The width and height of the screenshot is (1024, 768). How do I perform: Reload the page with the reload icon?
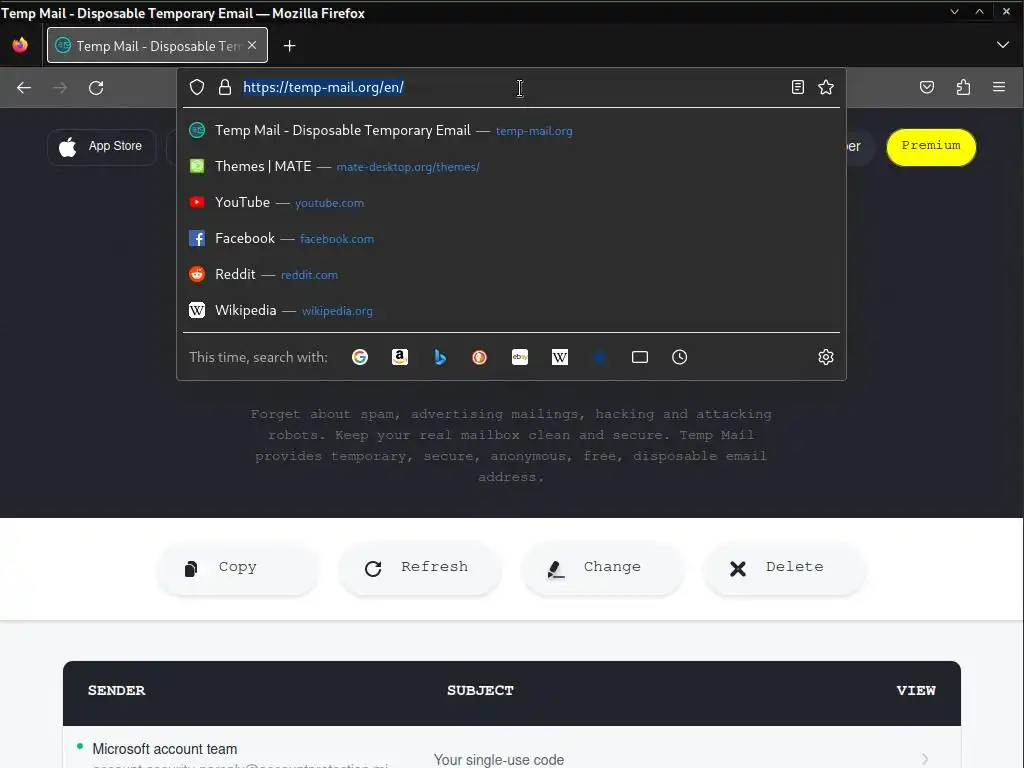(x=96, y=88)
